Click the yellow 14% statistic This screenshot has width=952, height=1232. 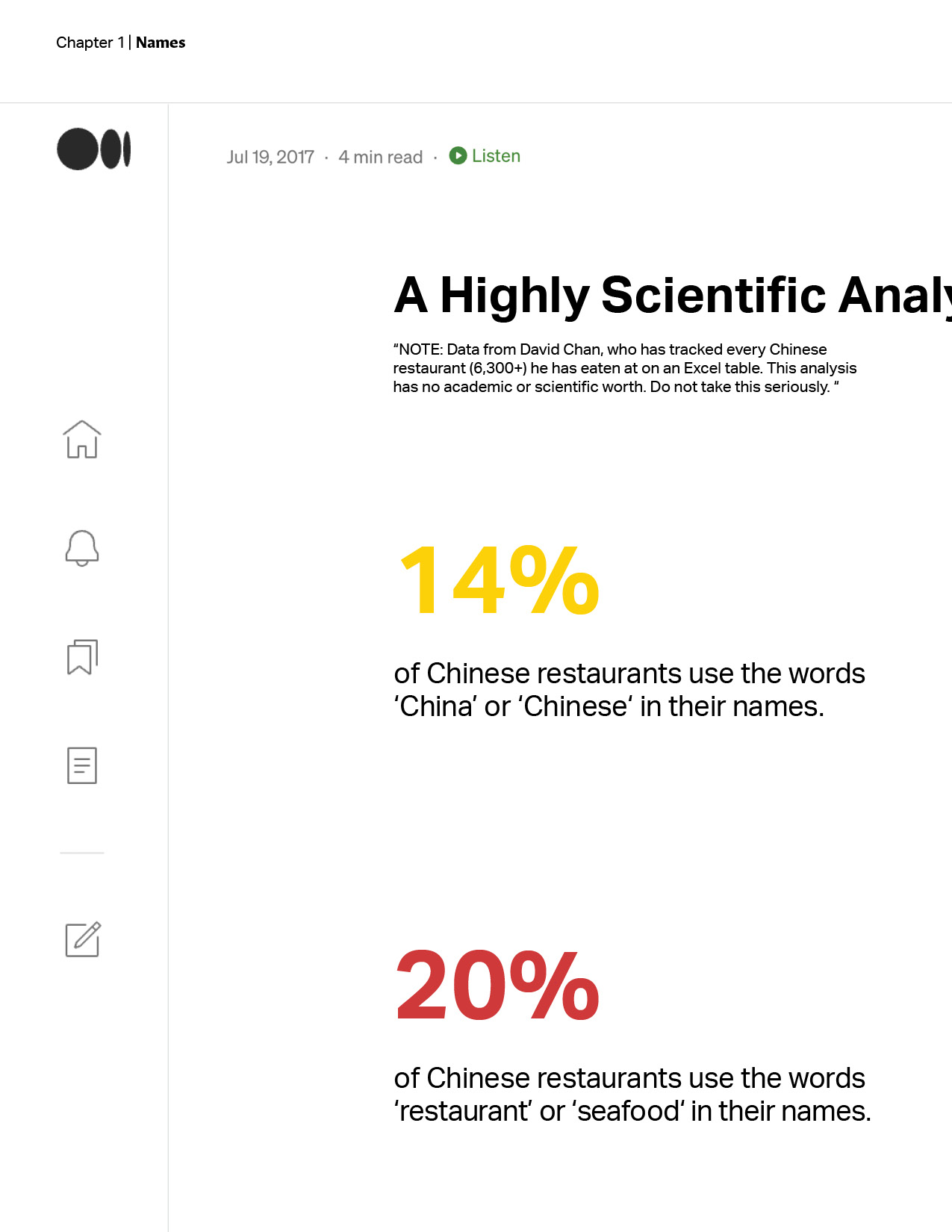click(499, 579)
